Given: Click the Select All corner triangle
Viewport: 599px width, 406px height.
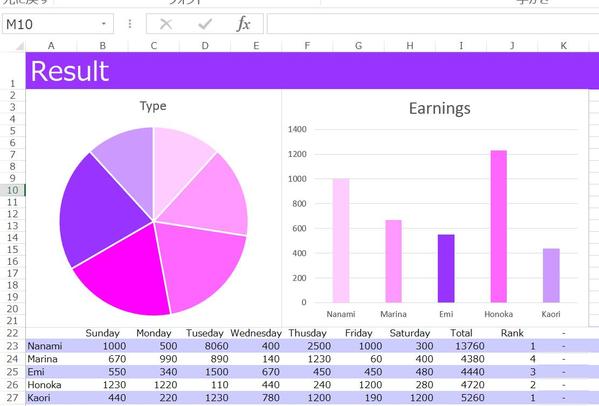Looking at the screenshot, I should click(x=19, y=46).
